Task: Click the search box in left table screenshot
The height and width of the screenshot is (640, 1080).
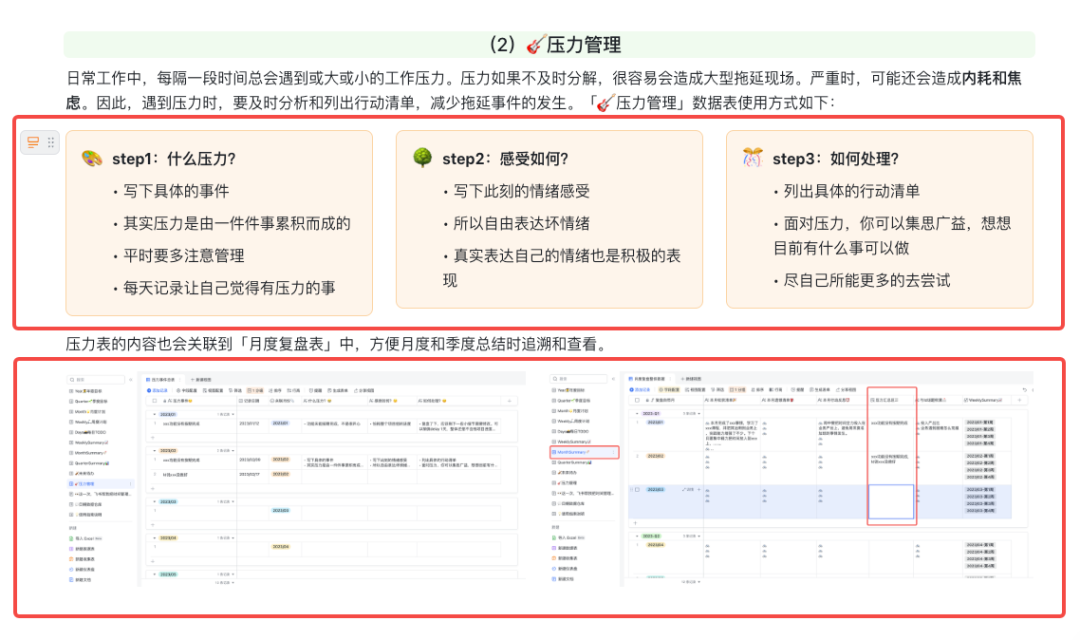Action: pos(96,380)
